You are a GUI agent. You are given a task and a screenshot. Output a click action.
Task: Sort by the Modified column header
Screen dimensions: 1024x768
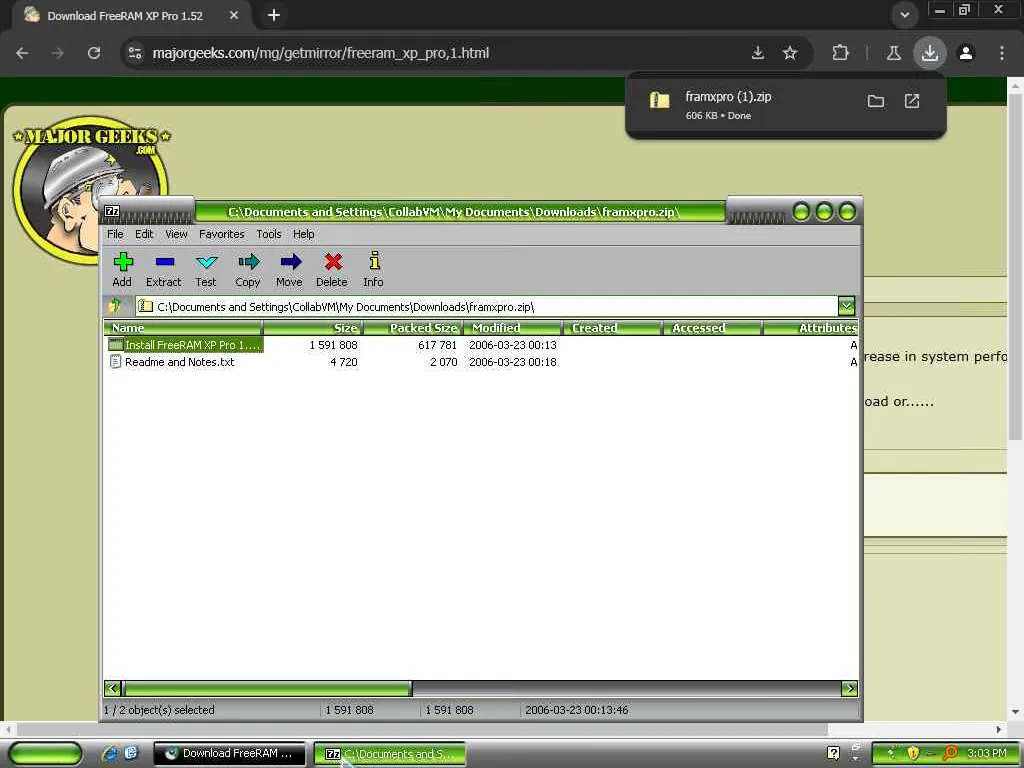tap(513, 328)
